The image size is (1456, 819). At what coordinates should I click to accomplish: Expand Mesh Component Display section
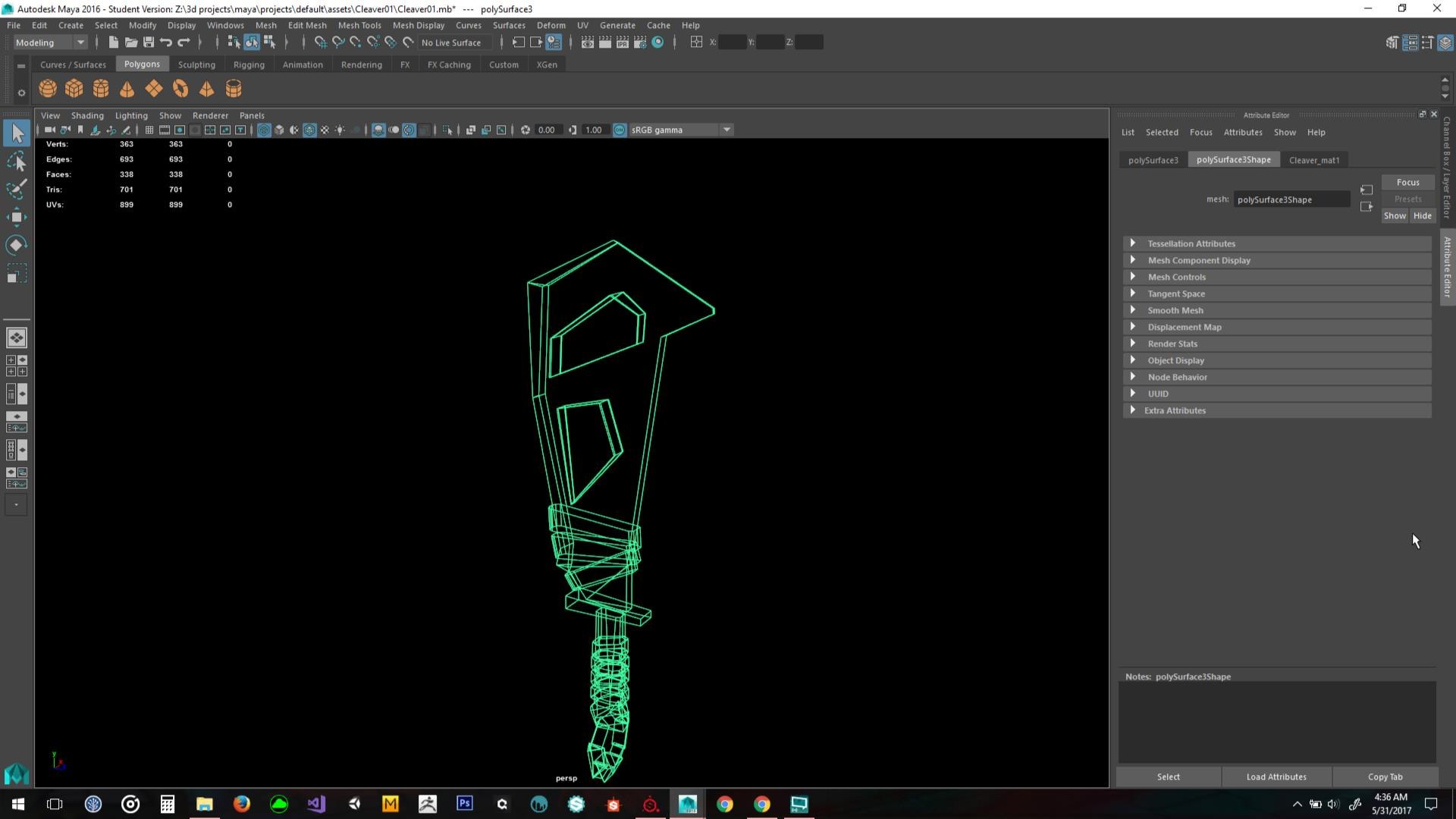point(1277,260)
